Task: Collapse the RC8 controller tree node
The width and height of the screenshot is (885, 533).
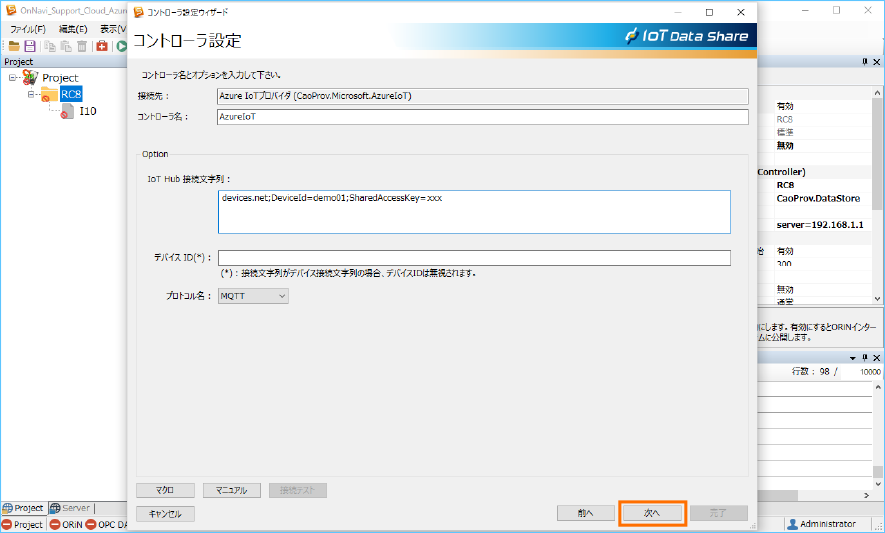Action: (x=32, y=95)
